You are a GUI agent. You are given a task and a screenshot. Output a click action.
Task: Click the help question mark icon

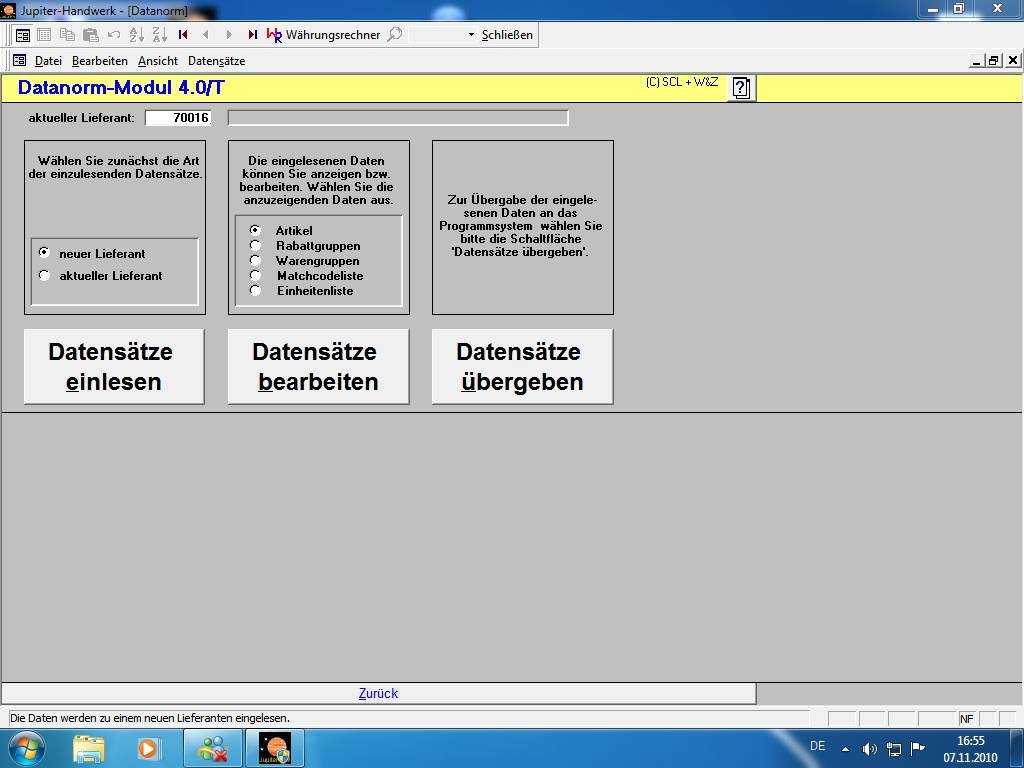pos(741,88)
